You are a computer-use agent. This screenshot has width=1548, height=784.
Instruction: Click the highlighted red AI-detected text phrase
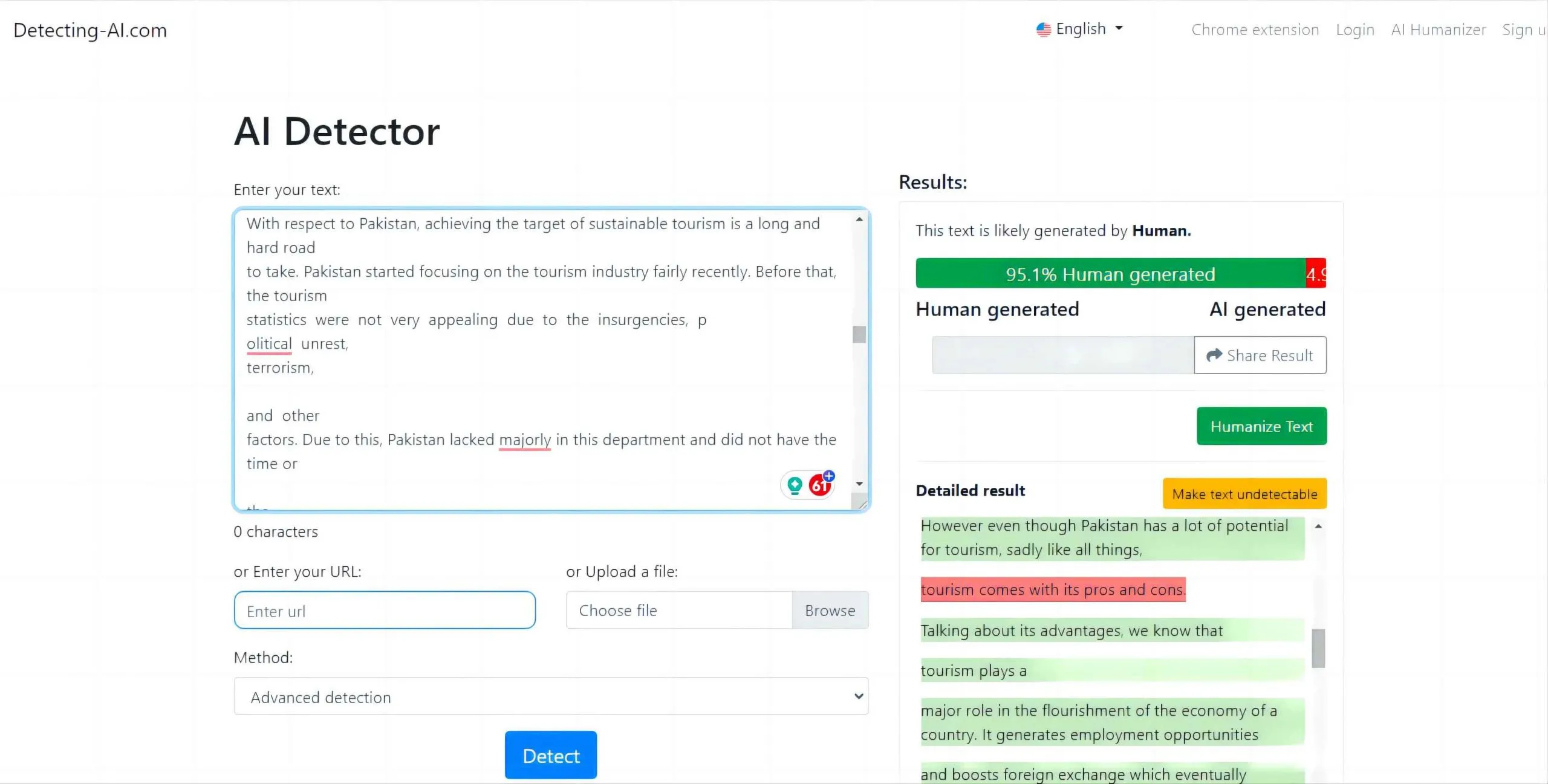(x=1052, y=590)
